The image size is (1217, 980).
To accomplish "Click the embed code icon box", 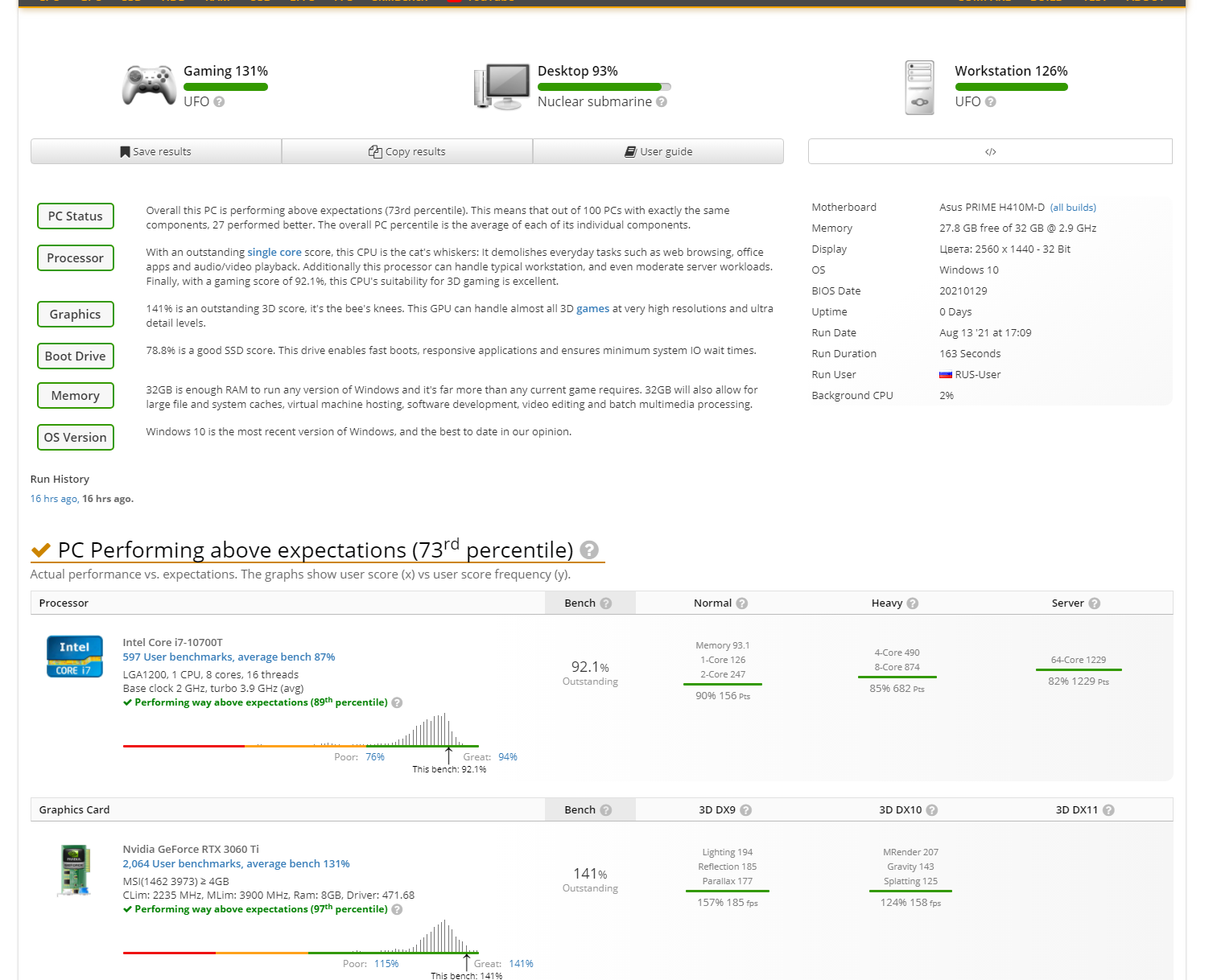I will click(990, 151).
